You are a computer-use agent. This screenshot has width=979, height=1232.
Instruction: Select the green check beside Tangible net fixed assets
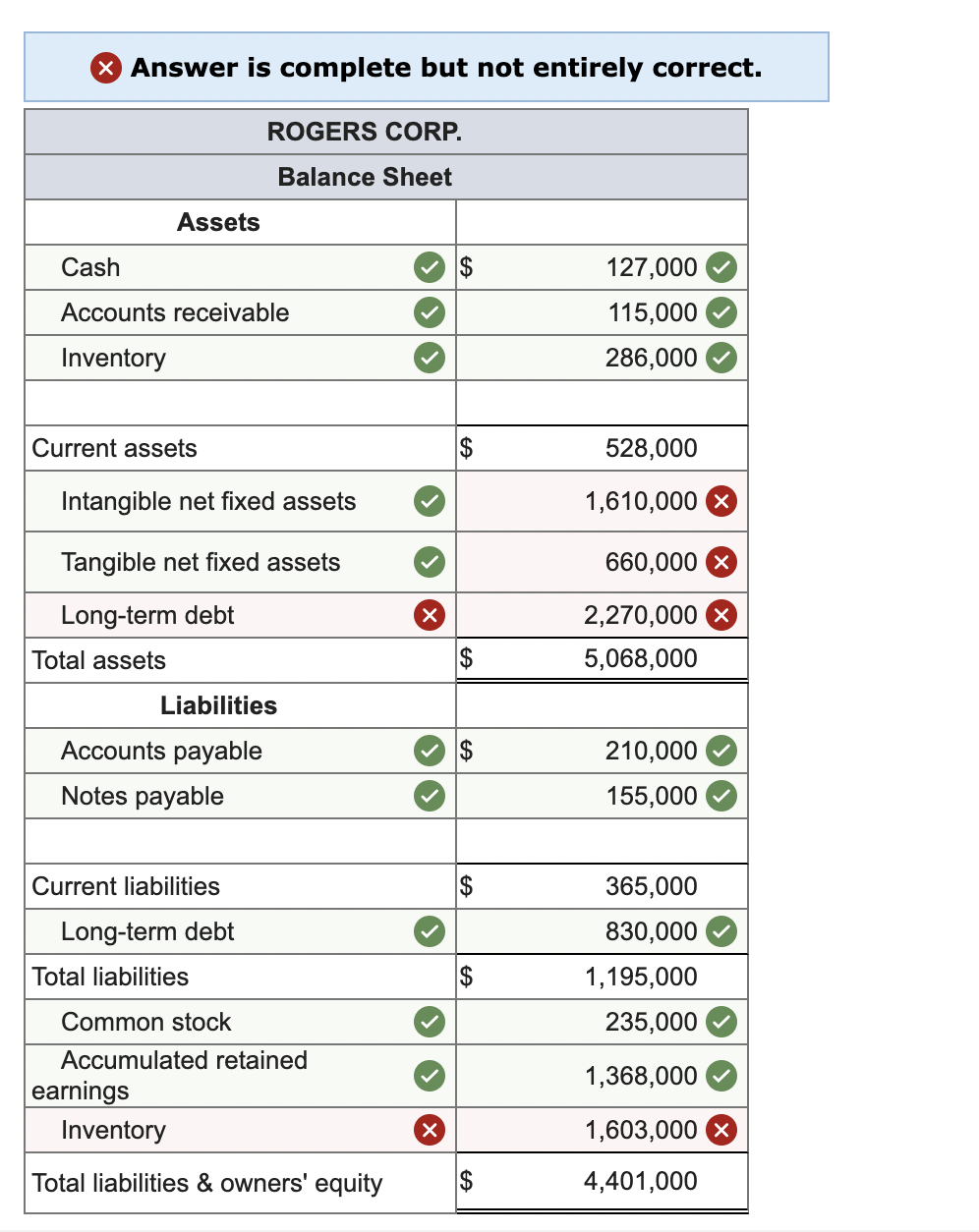click(x=429, y=562)
